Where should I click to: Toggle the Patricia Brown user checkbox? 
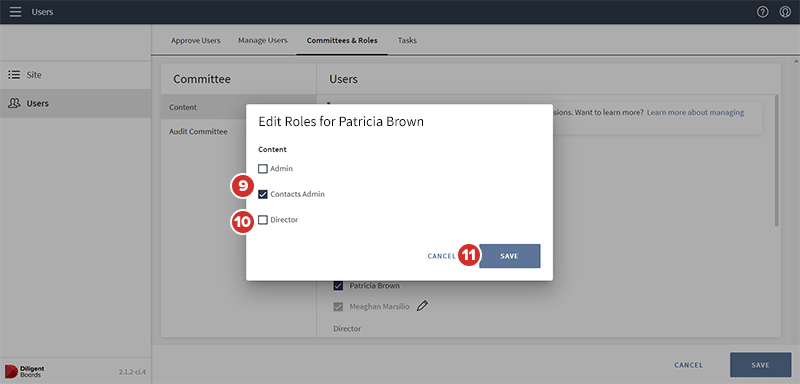[x=338, y=286]
